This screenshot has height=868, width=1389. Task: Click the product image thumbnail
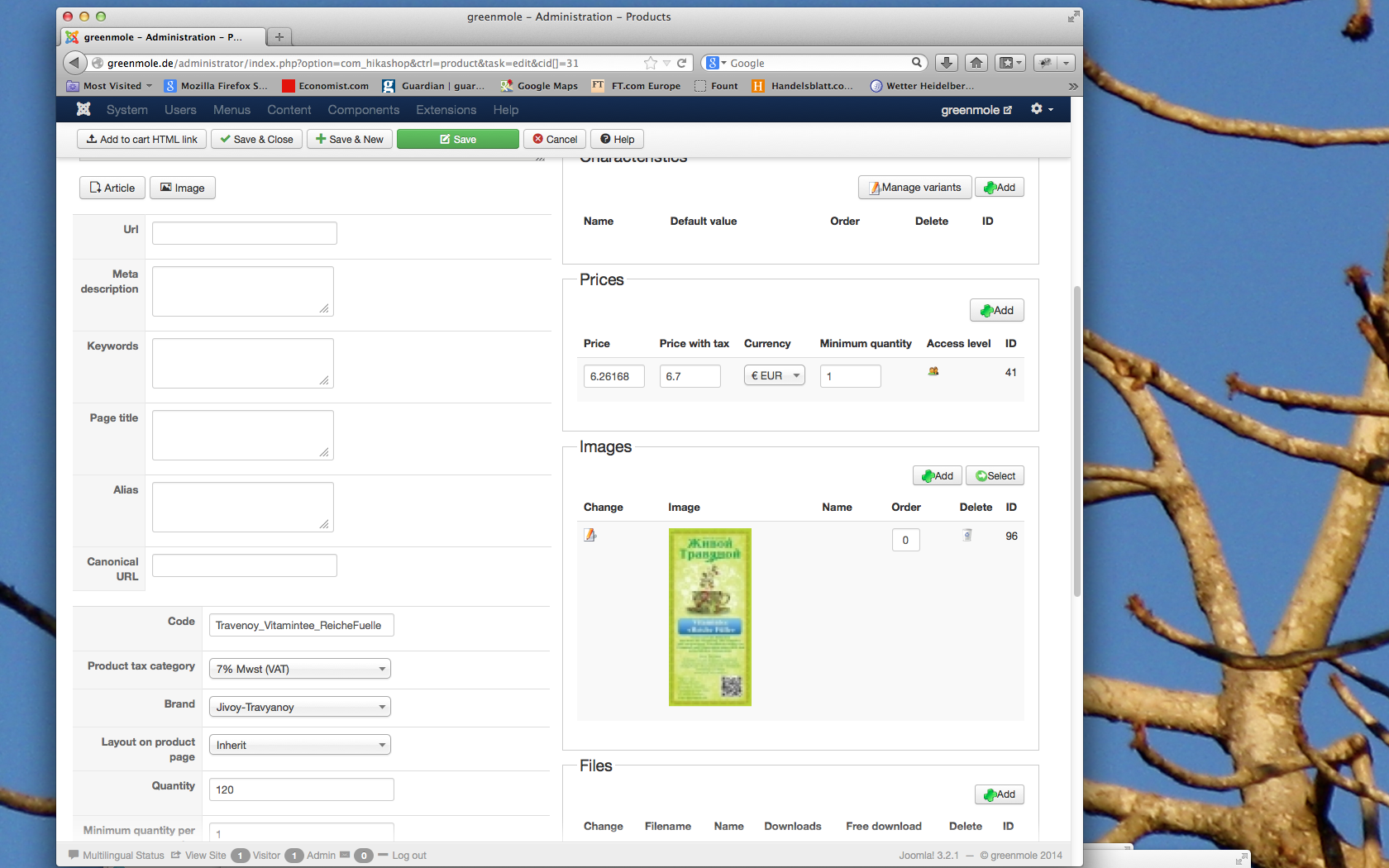[x=710, y=617]
